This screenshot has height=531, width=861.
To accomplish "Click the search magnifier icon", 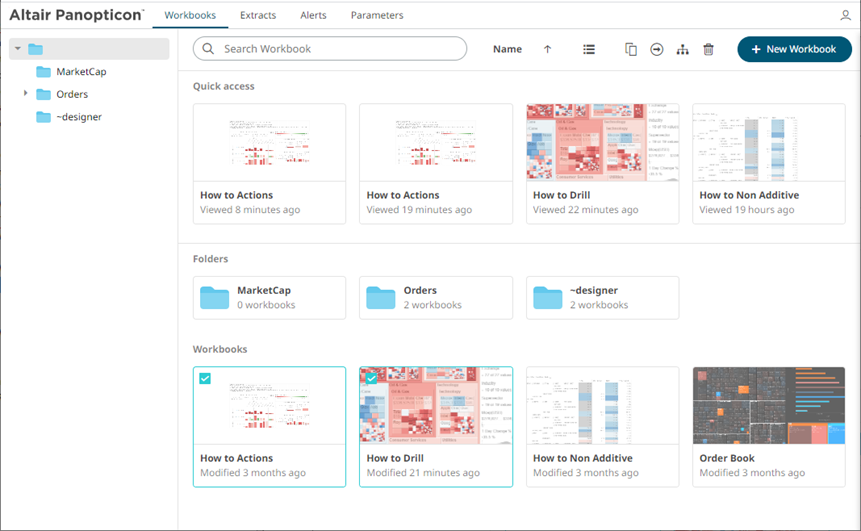I will tap(208, 49).
